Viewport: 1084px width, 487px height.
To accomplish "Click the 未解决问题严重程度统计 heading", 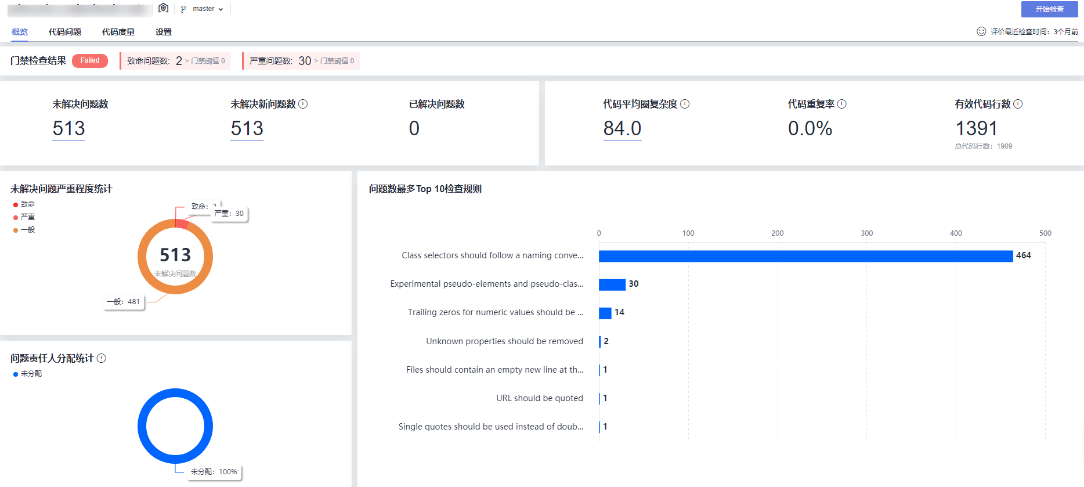I will tap(62, 188).
